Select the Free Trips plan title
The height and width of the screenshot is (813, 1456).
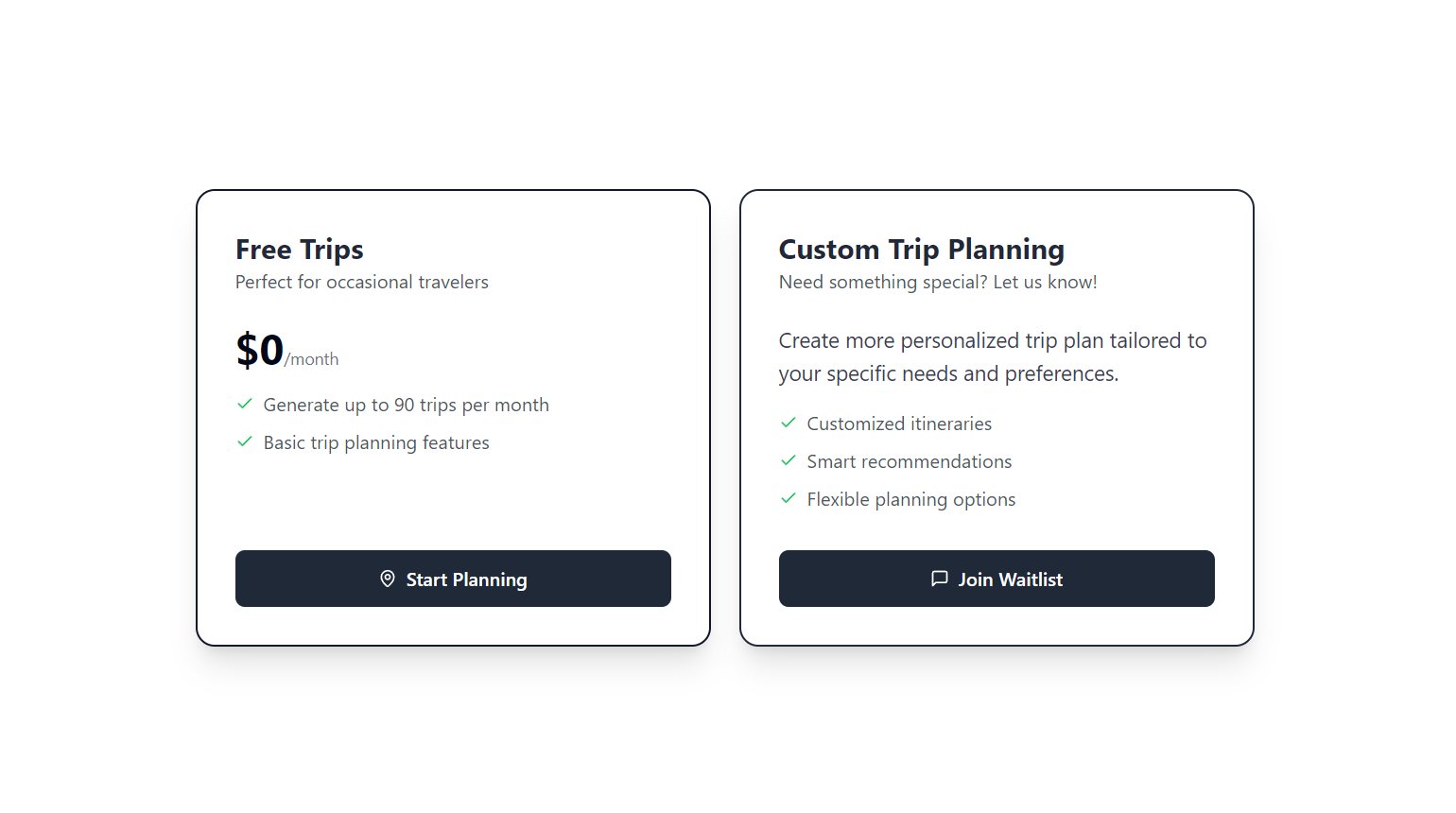[299, 249]
